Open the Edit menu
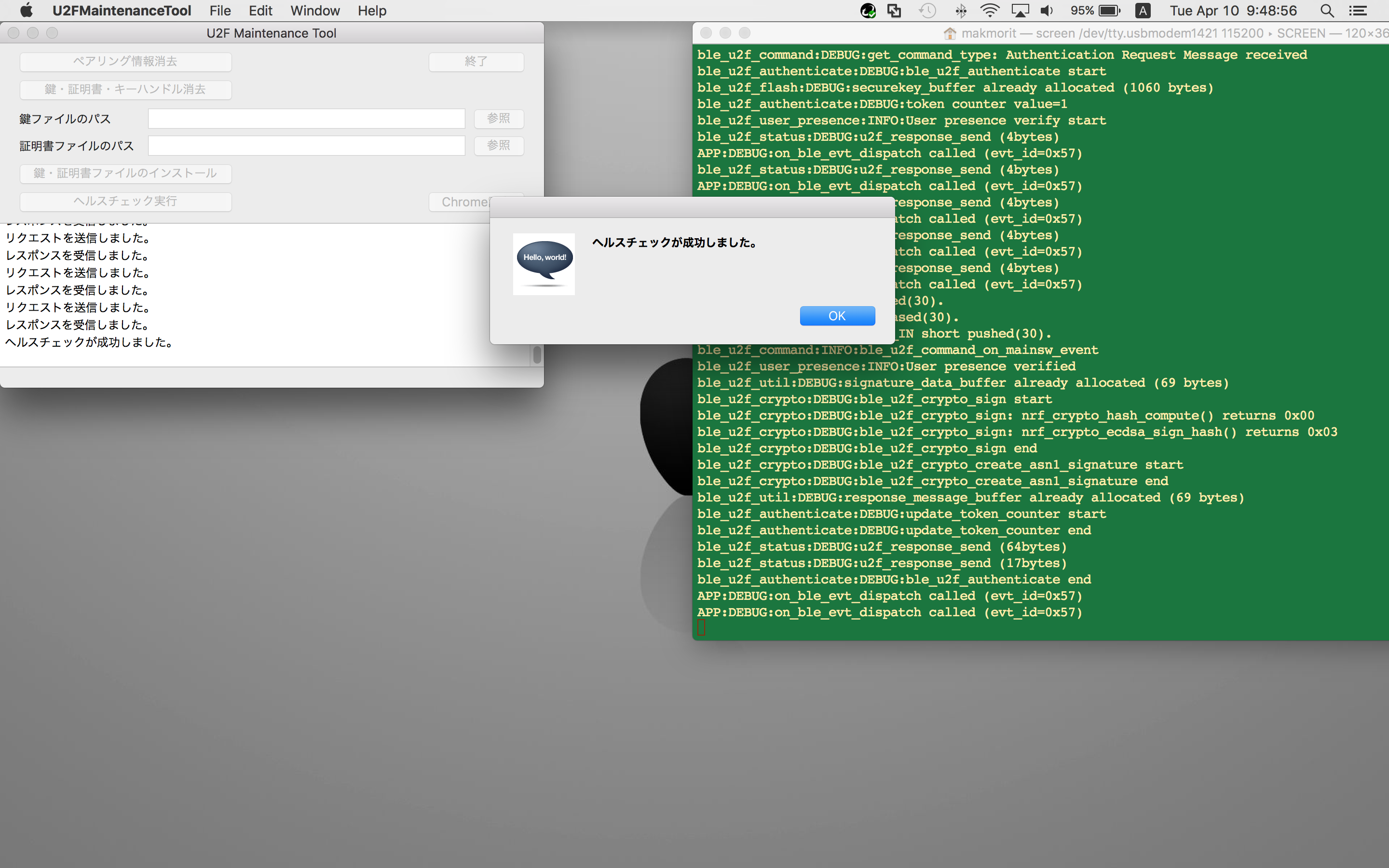1389x868 pixels. coord(260,10)
